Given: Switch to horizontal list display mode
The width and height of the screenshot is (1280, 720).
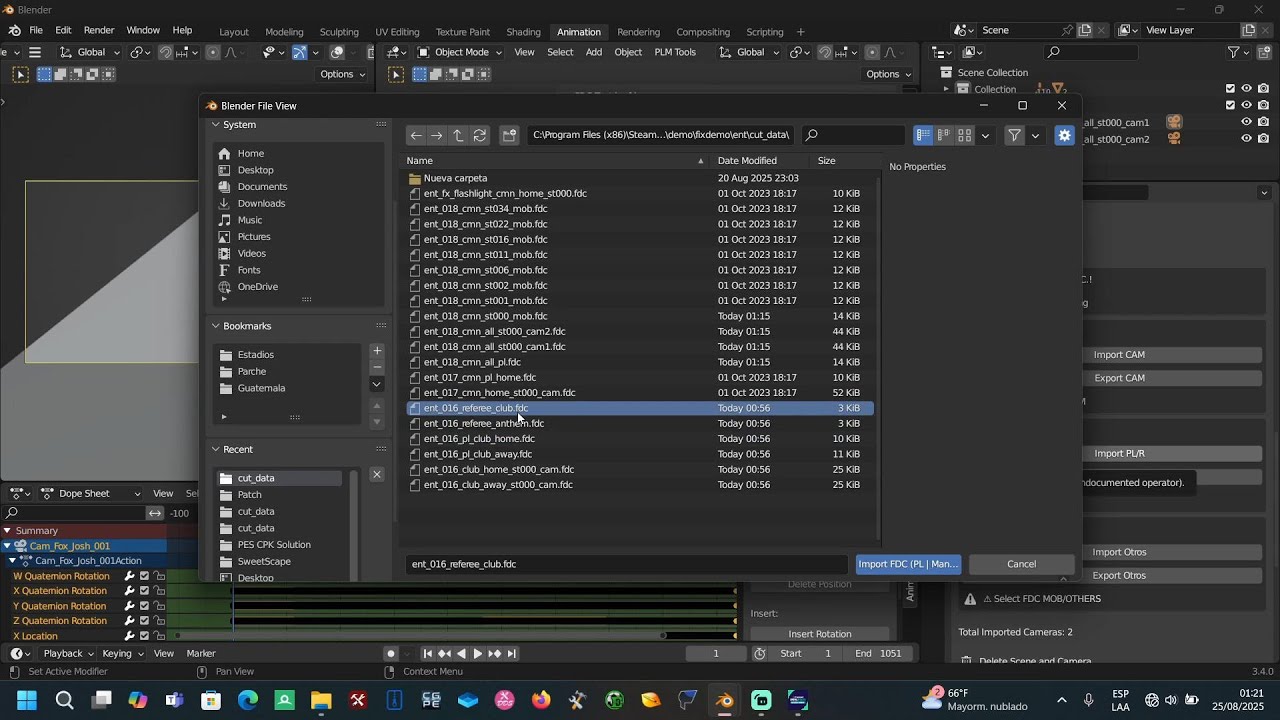Looking at the screenshot, I should [x=944, y=135].
